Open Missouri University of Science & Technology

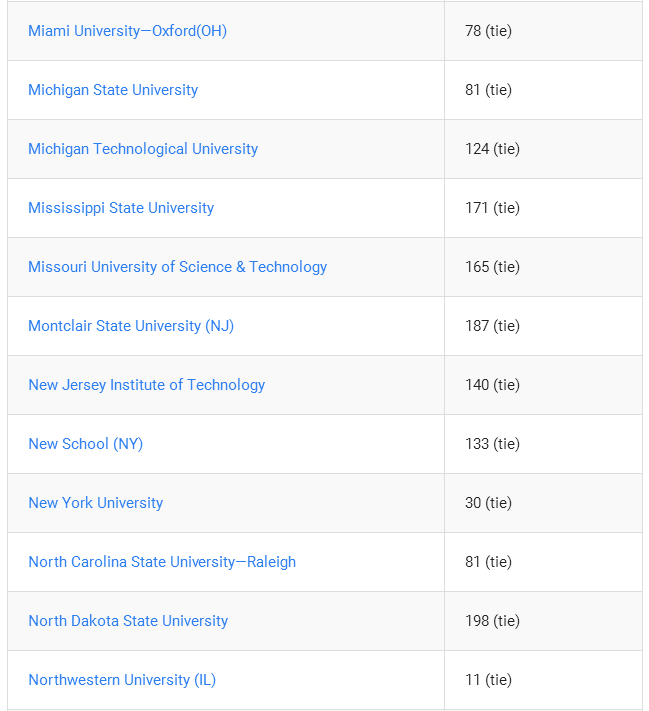177,267
